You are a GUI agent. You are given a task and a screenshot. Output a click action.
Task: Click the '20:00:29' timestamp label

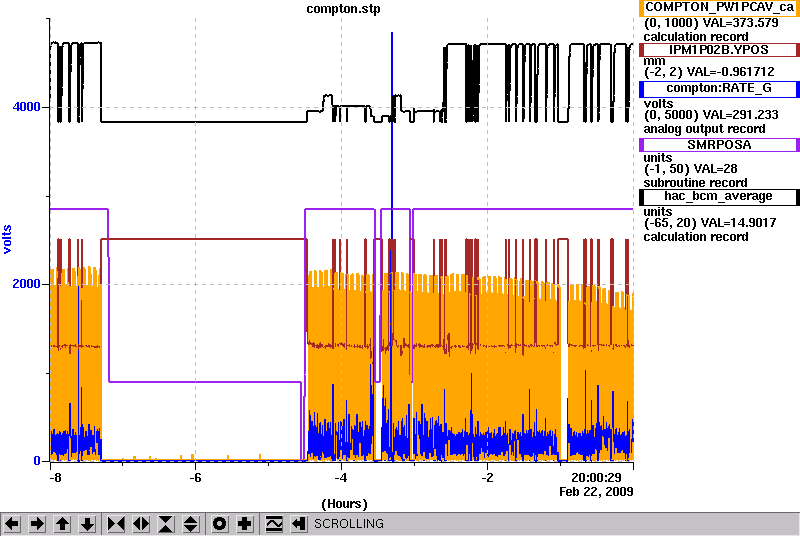tap(596, 478)
